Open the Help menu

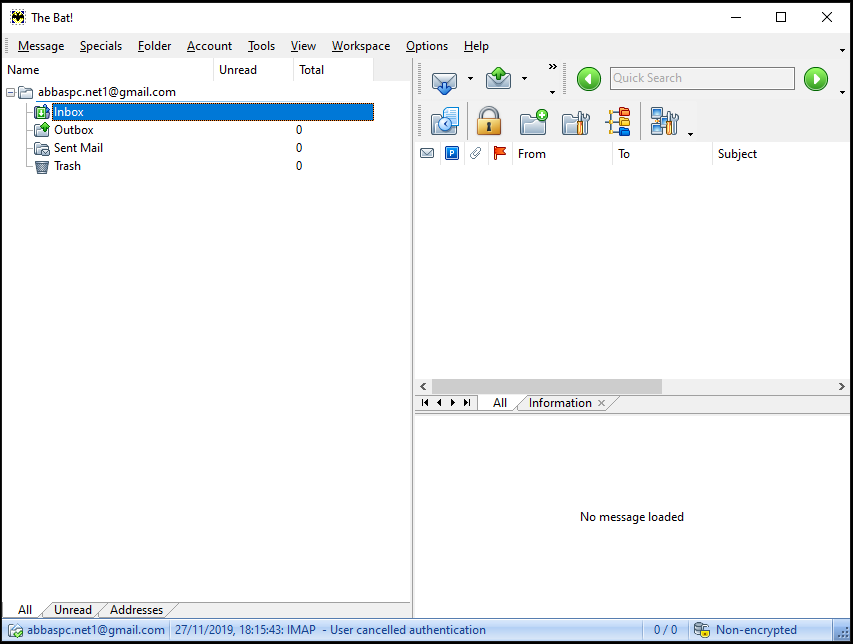(476, 46)
